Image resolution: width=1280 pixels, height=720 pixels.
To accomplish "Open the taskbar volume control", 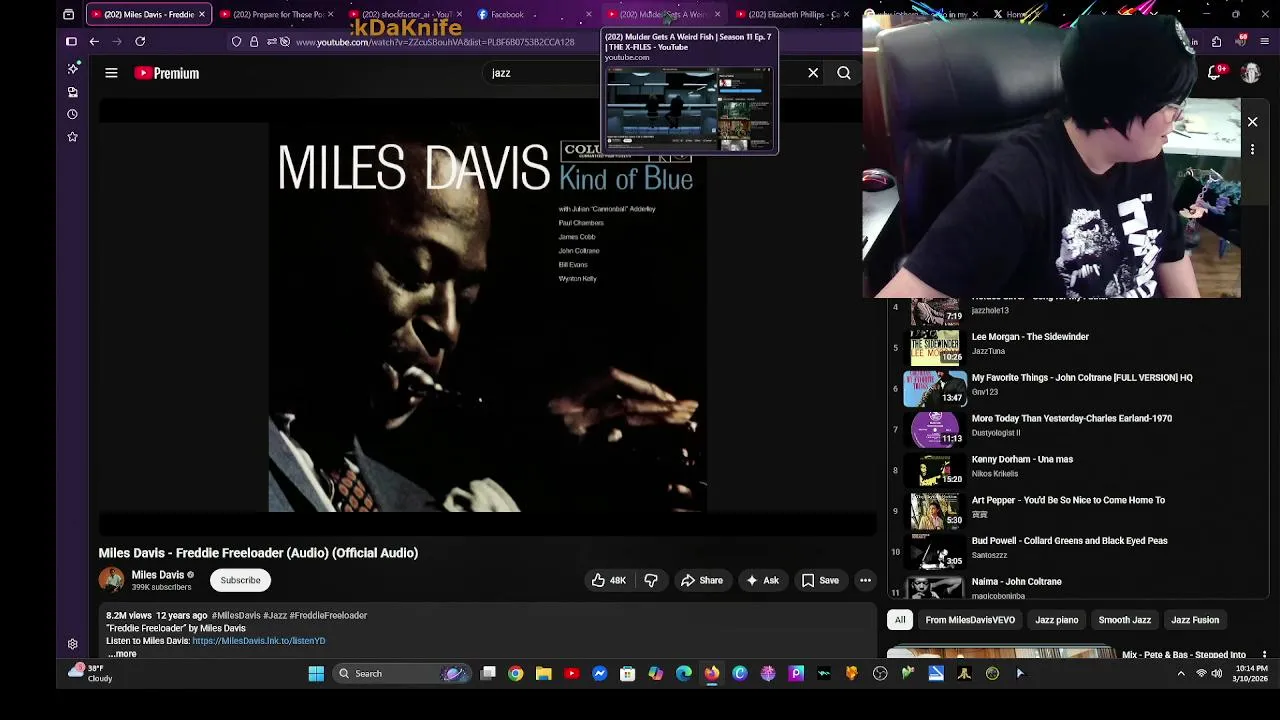I will [x=1216, y=674].
